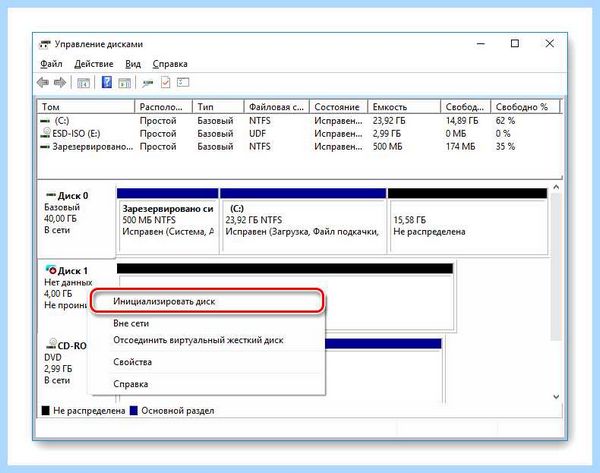Maximize the Управление дисками window
Screen dimensions: 600x473
515,44
